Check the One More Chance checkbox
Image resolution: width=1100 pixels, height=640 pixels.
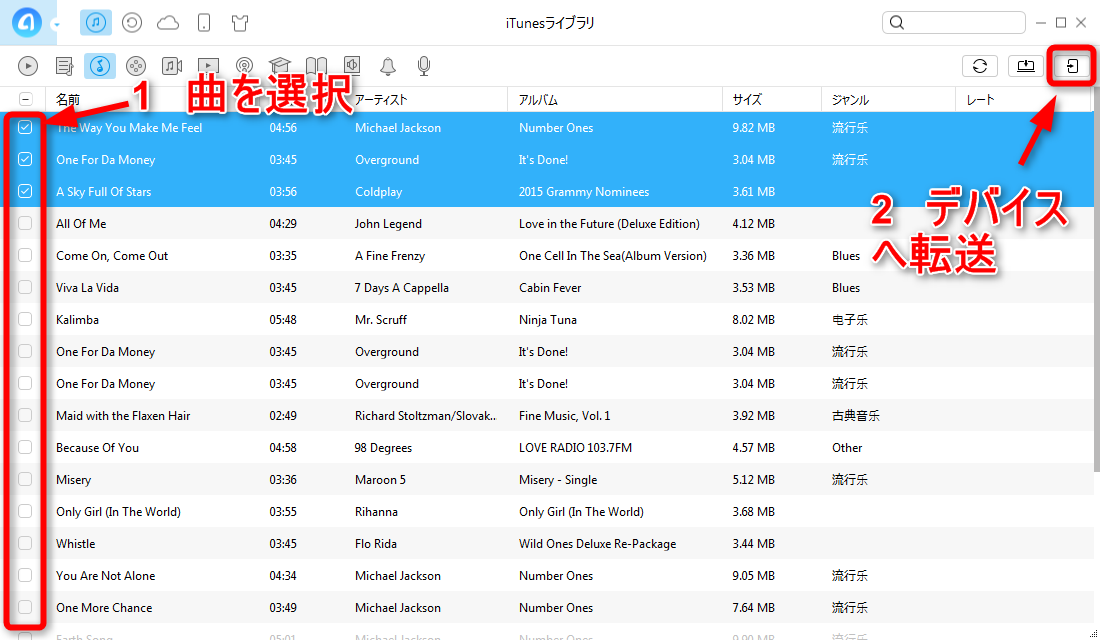[25, 607]
